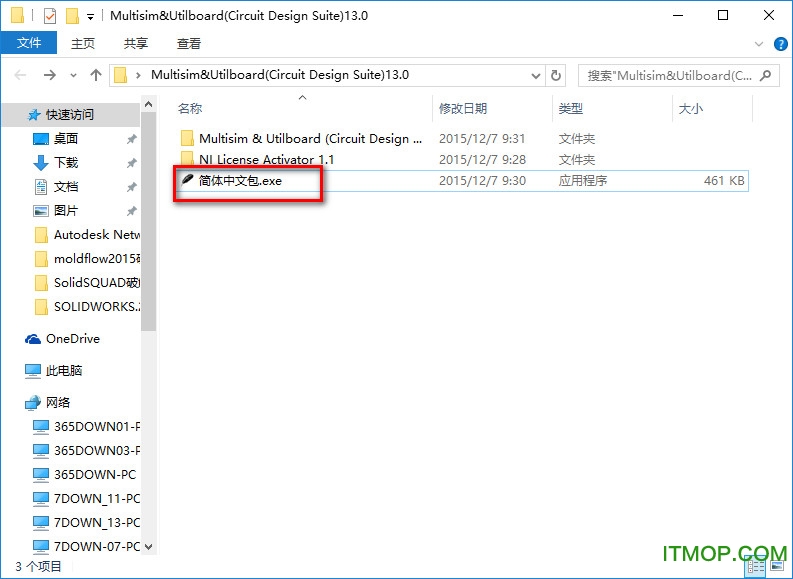Switch to the 共享 ribbon tab

136,43
